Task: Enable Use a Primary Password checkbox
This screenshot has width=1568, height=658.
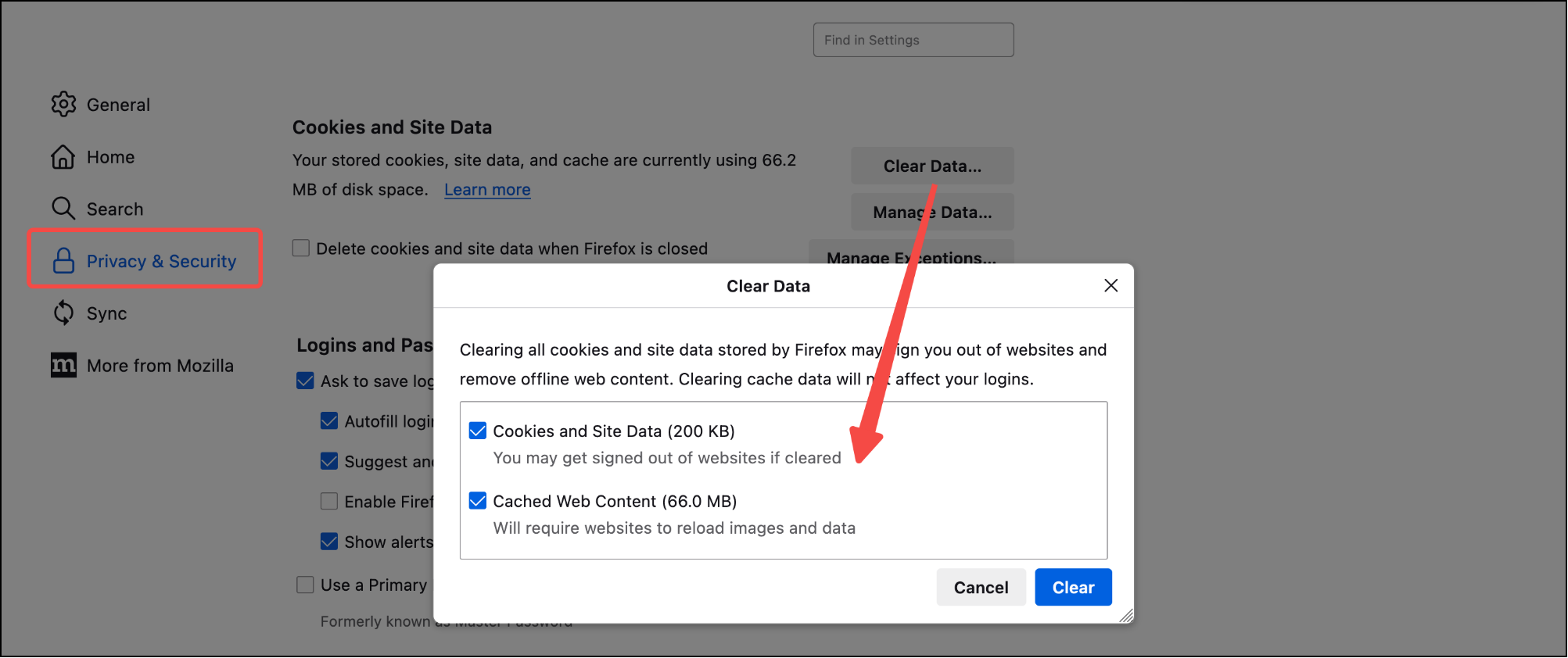Action: pyautogui.click(x=306, y=585)
